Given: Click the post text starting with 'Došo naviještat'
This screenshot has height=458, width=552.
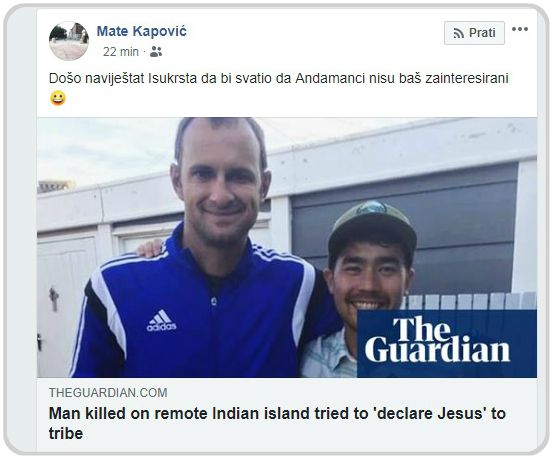Looking at the screenshot, I should [278, 78].
